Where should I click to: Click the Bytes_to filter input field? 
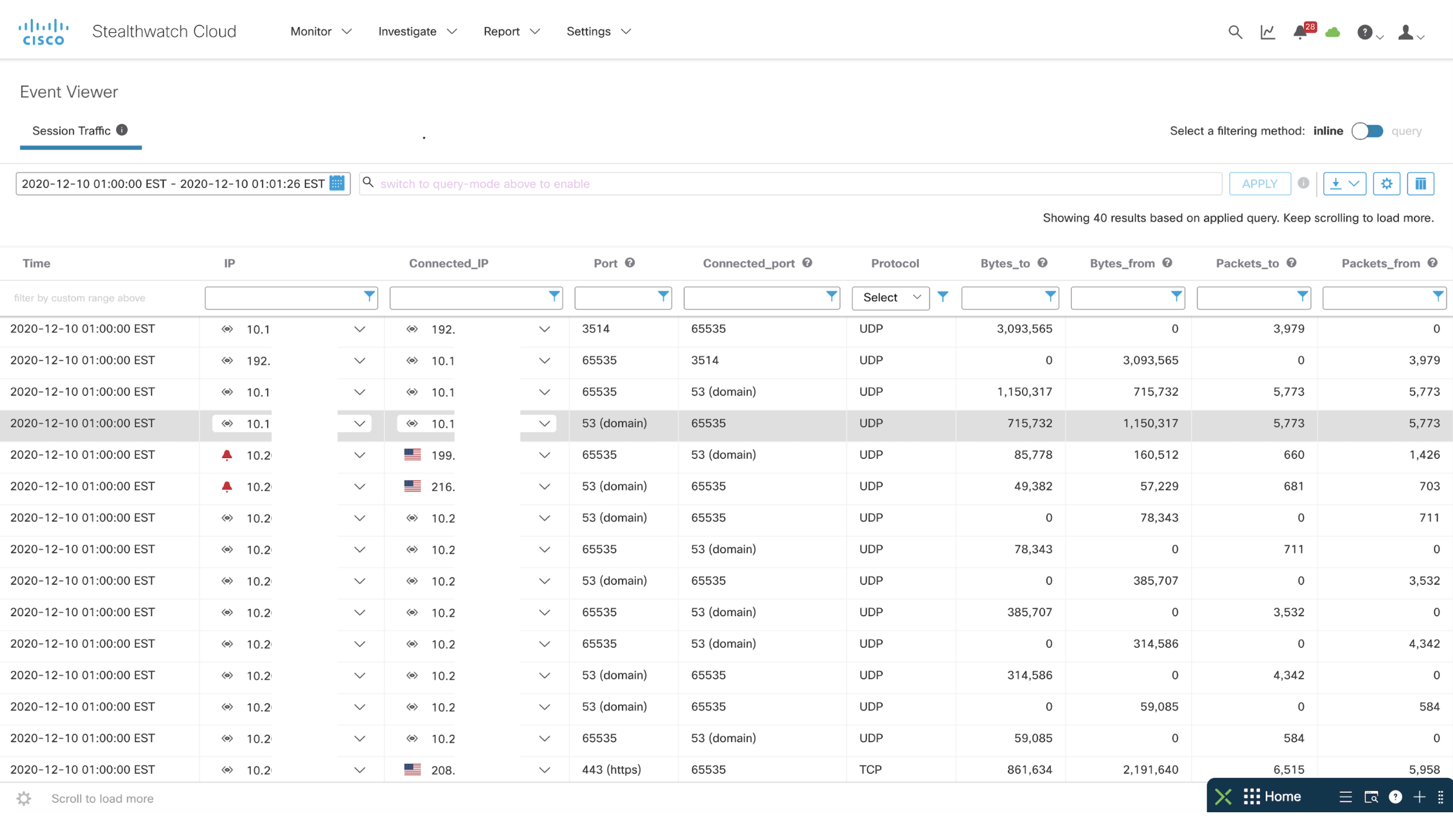[1002, 297]
